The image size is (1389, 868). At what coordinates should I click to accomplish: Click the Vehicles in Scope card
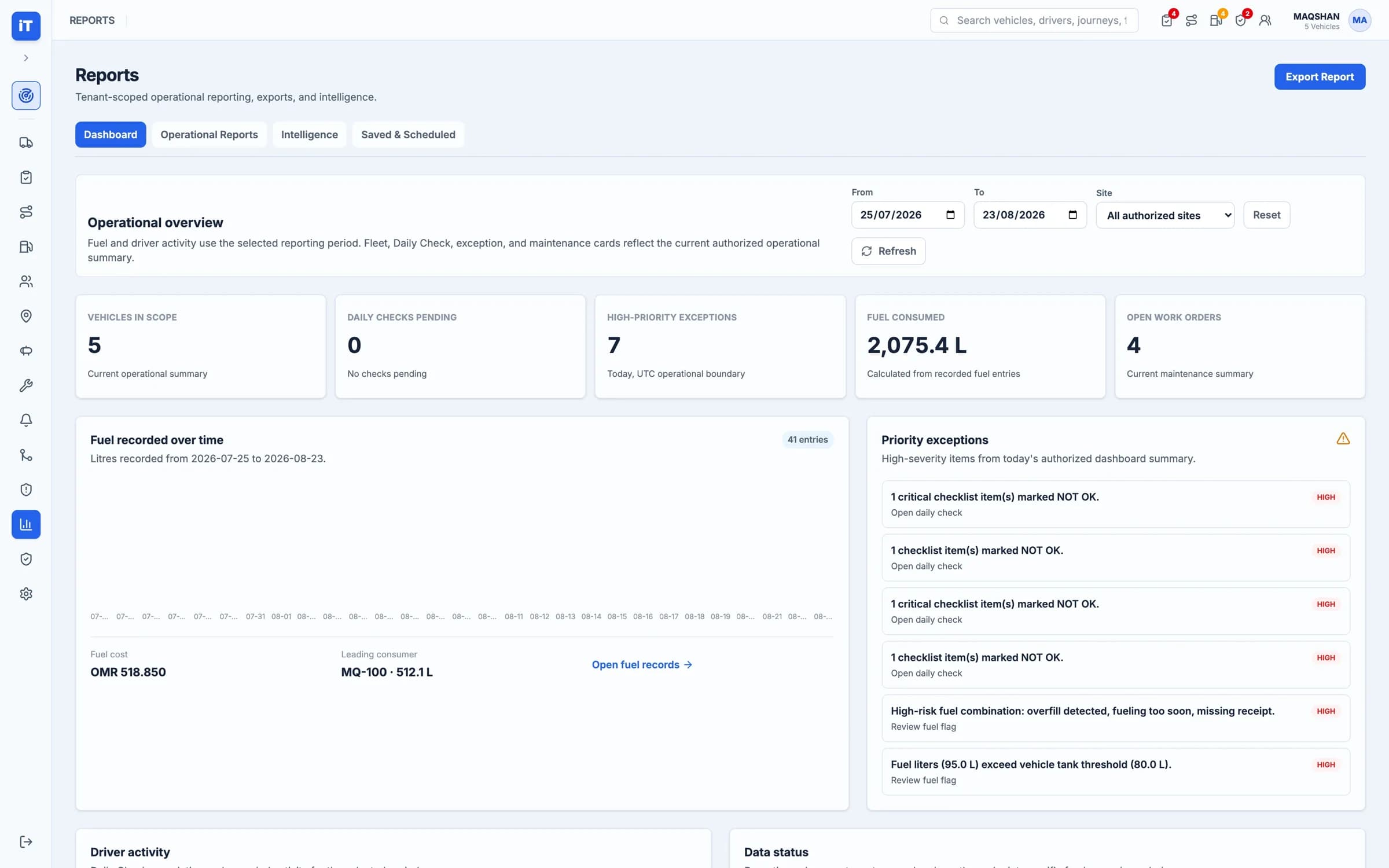[x=200, y=347]
